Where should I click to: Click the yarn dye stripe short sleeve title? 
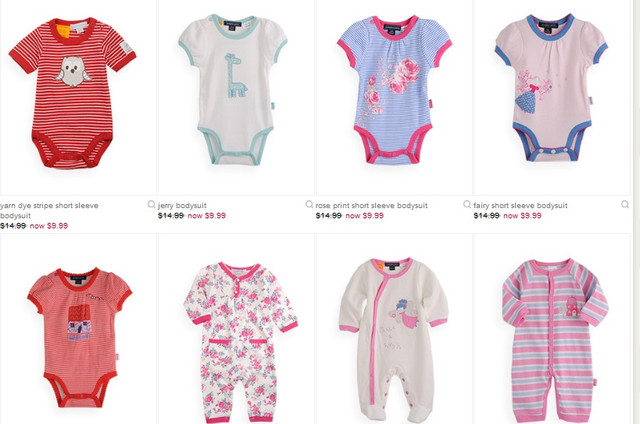(49, 211)
